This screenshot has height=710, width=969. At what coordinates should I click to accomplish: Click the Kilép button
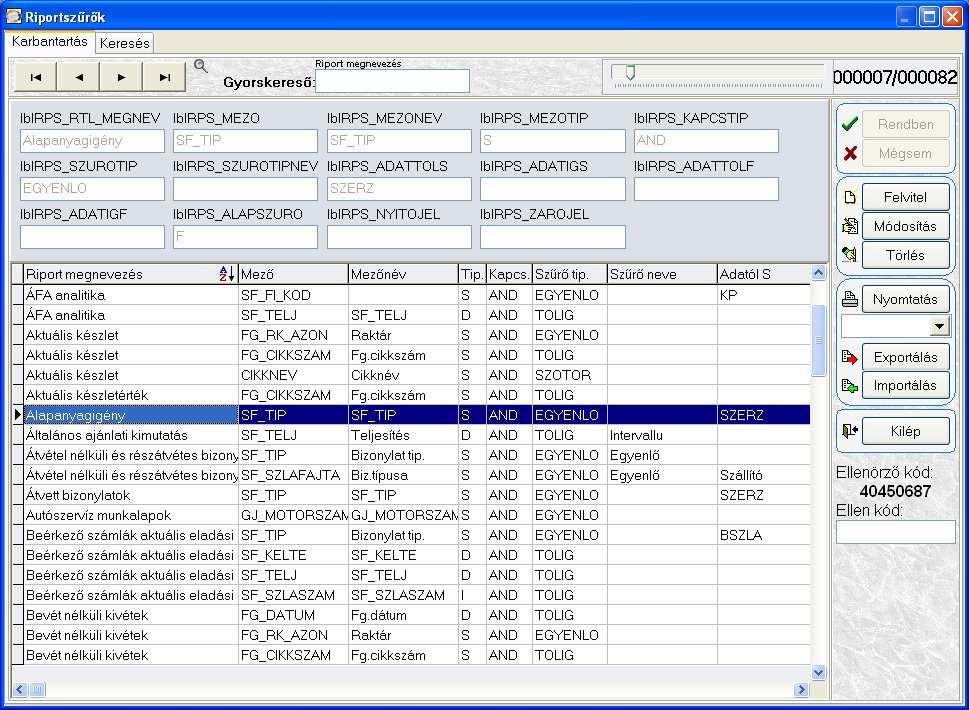905,431
